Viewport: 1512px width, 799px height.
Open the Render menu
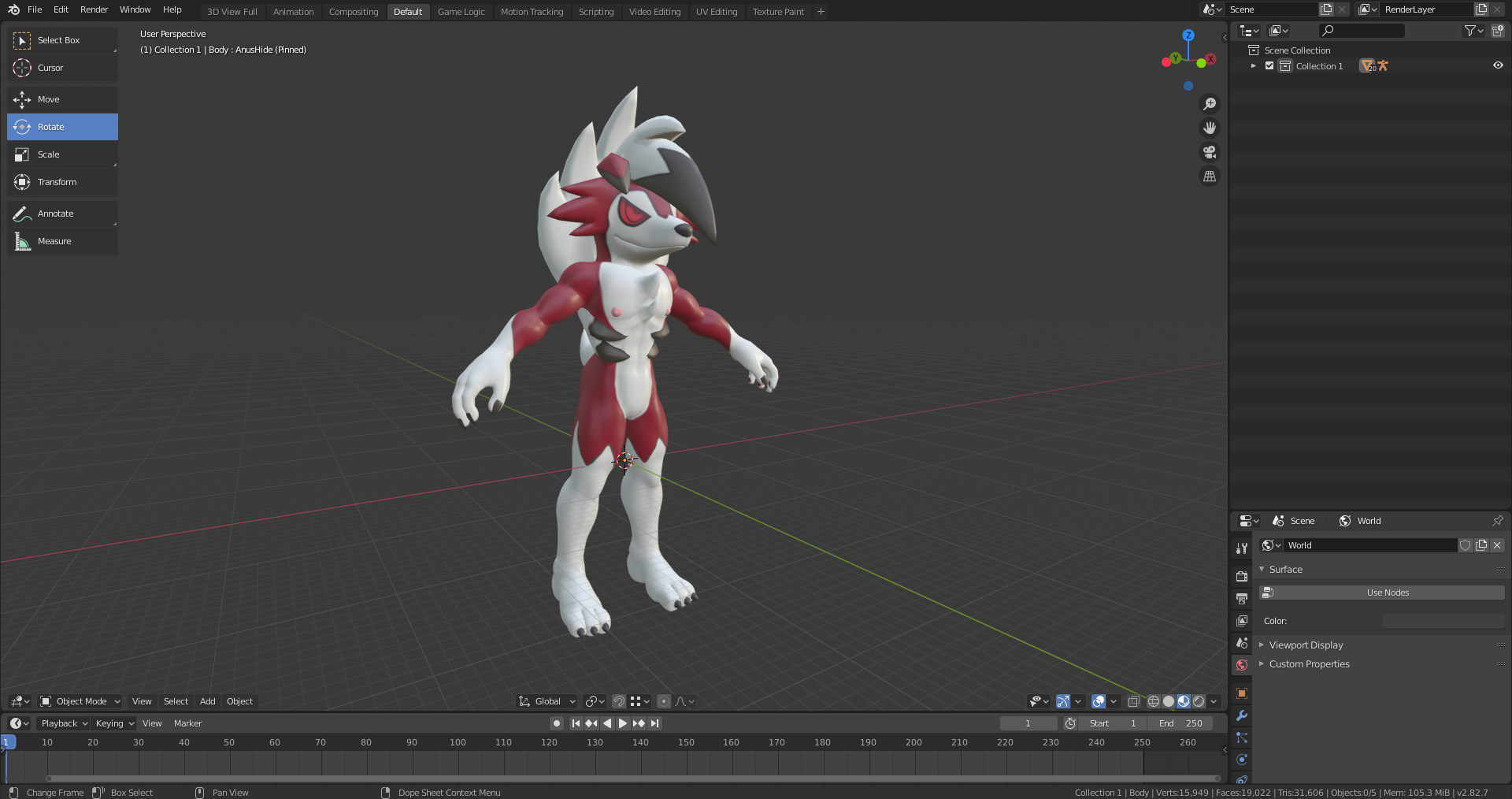pos(94,9)
